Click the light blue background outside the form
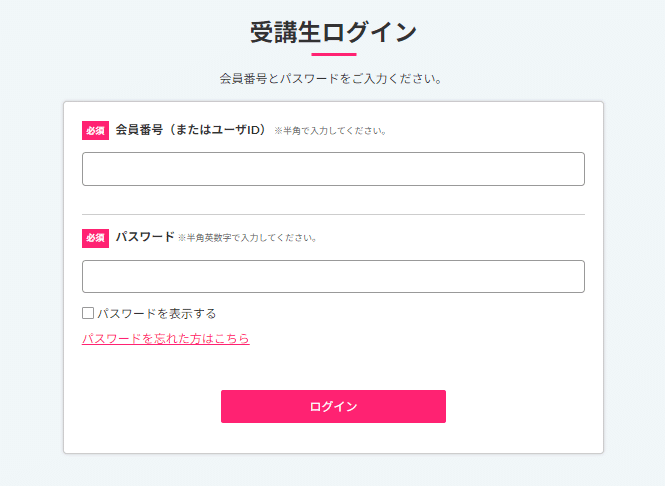665x486 pixels. [32, 254]
